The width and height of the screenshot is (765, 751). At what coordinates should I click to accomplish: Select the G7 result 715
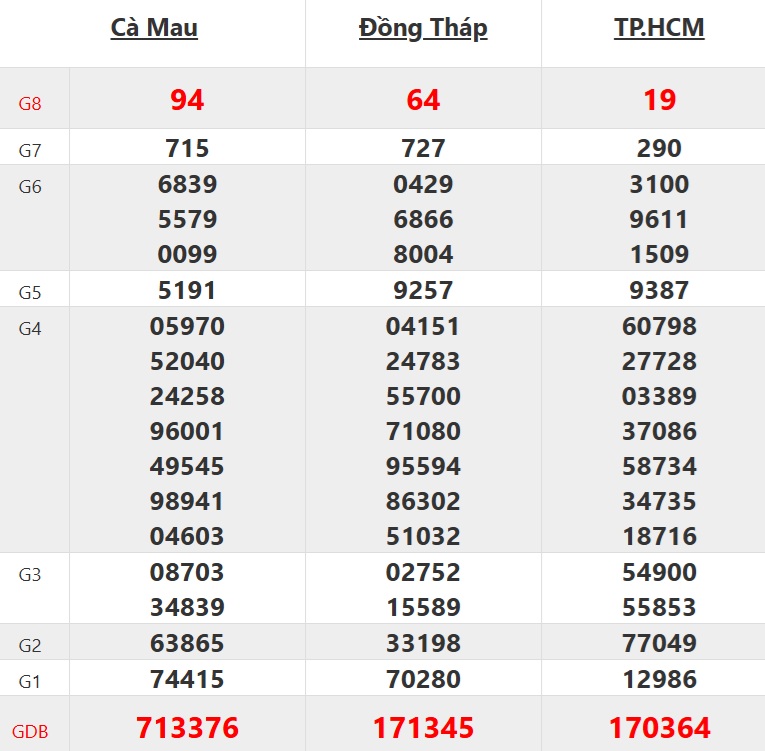187,149
